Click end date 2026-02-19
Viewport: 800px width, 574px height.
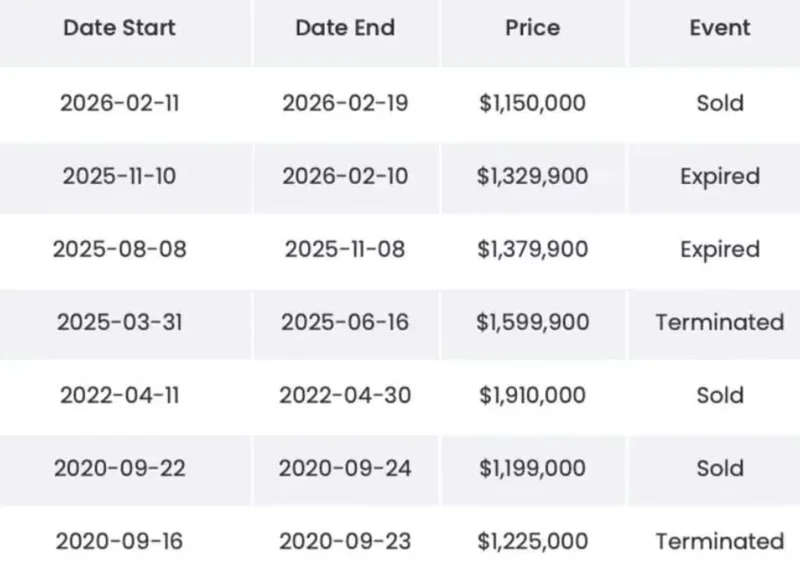345,103
